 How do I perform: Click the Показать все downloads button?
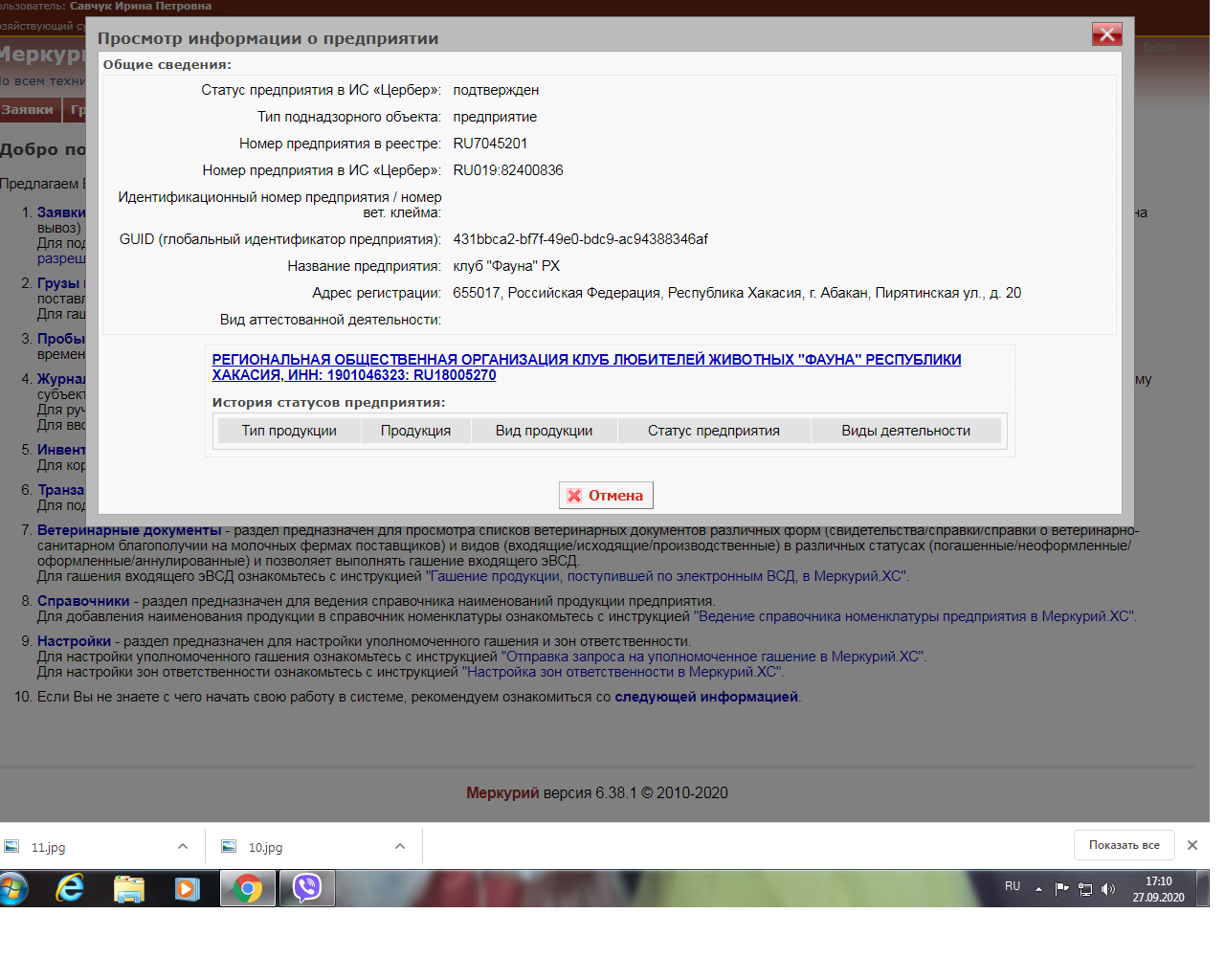click(1124, 845)
